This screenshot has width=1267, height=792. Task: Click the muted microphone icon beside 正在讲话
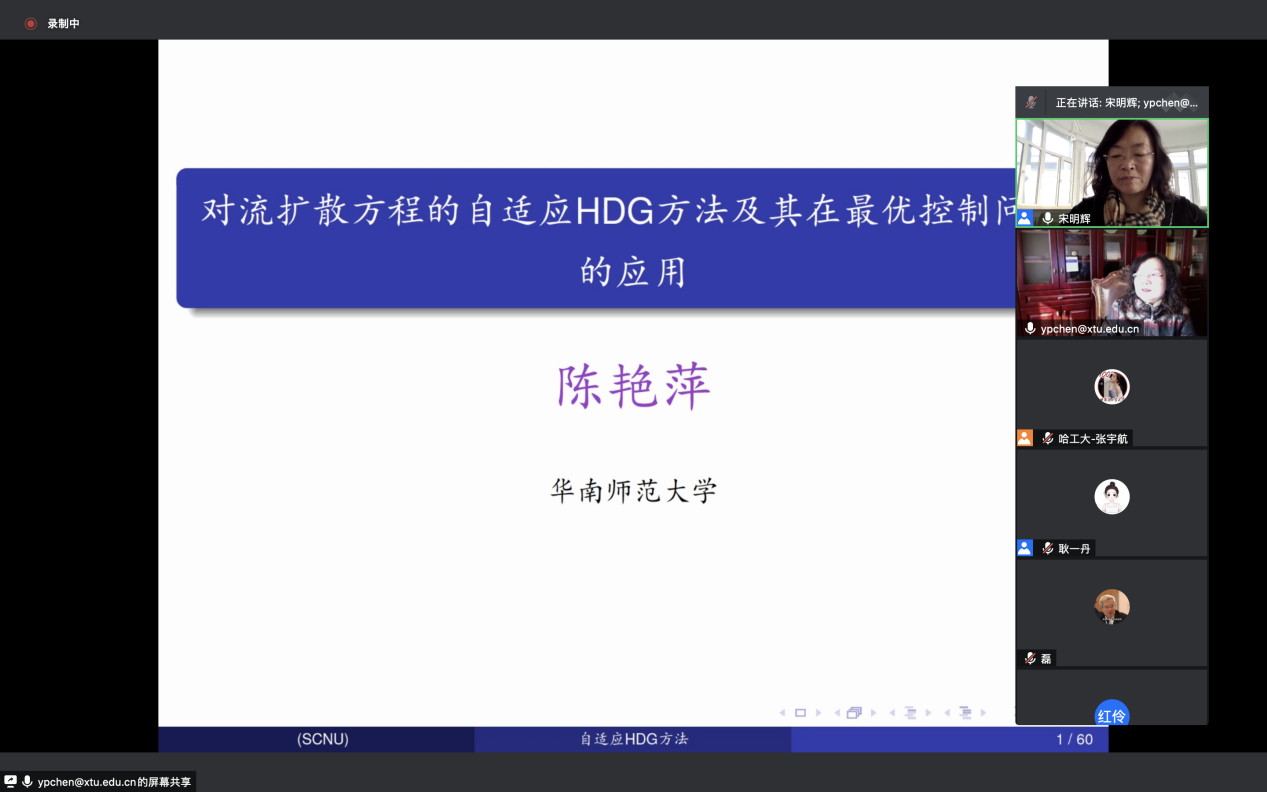point(1031,102)
